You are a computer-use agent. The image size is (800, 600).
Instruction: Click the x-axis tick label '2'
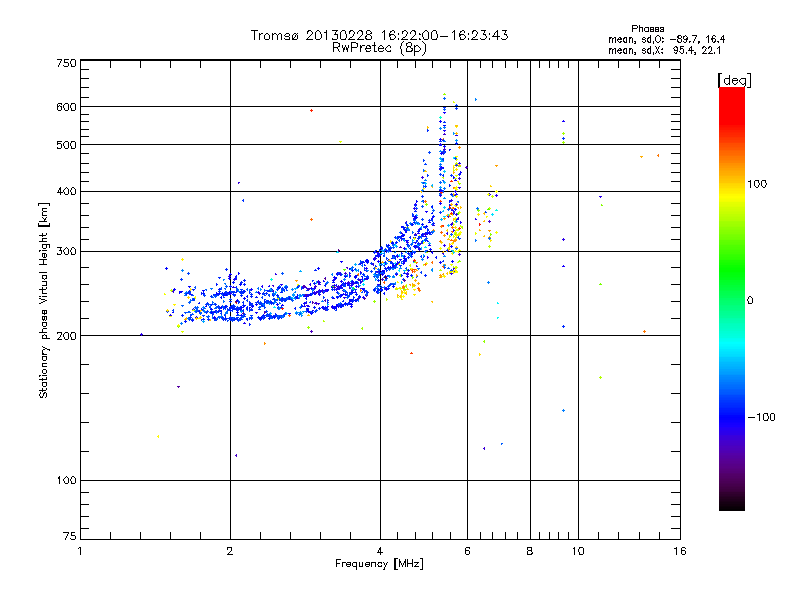(230, 551)
